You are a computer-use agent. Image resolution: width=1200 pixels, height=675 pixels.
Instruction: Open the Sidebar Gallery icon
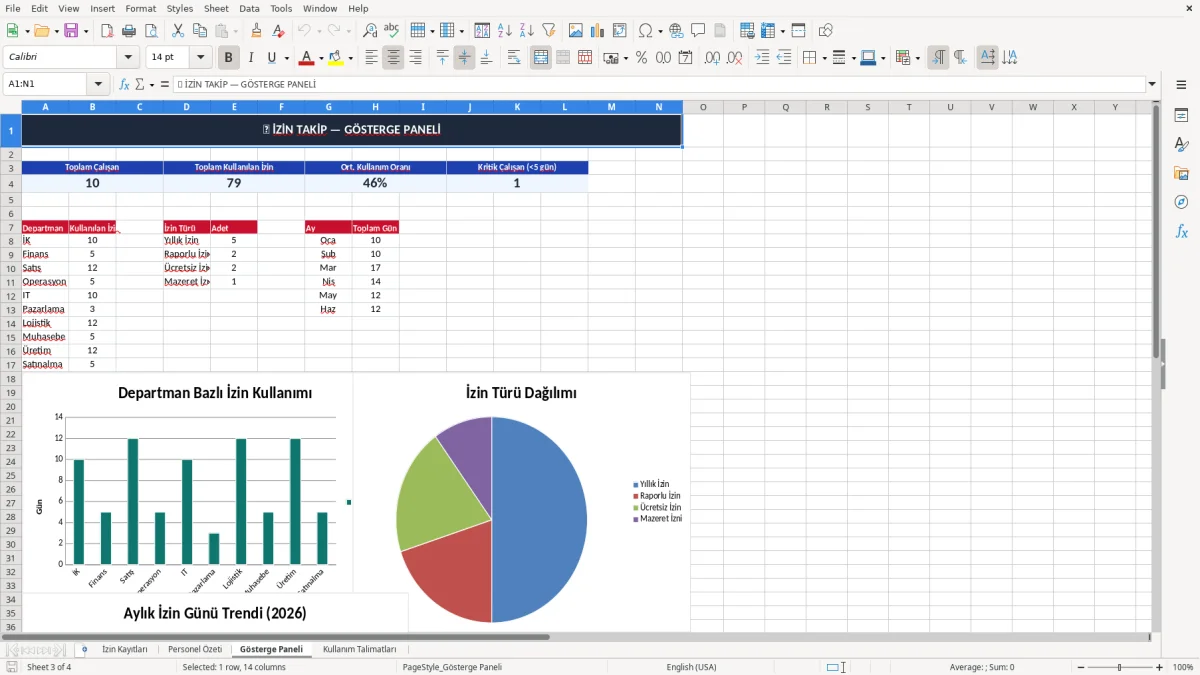pos(1181,174)
